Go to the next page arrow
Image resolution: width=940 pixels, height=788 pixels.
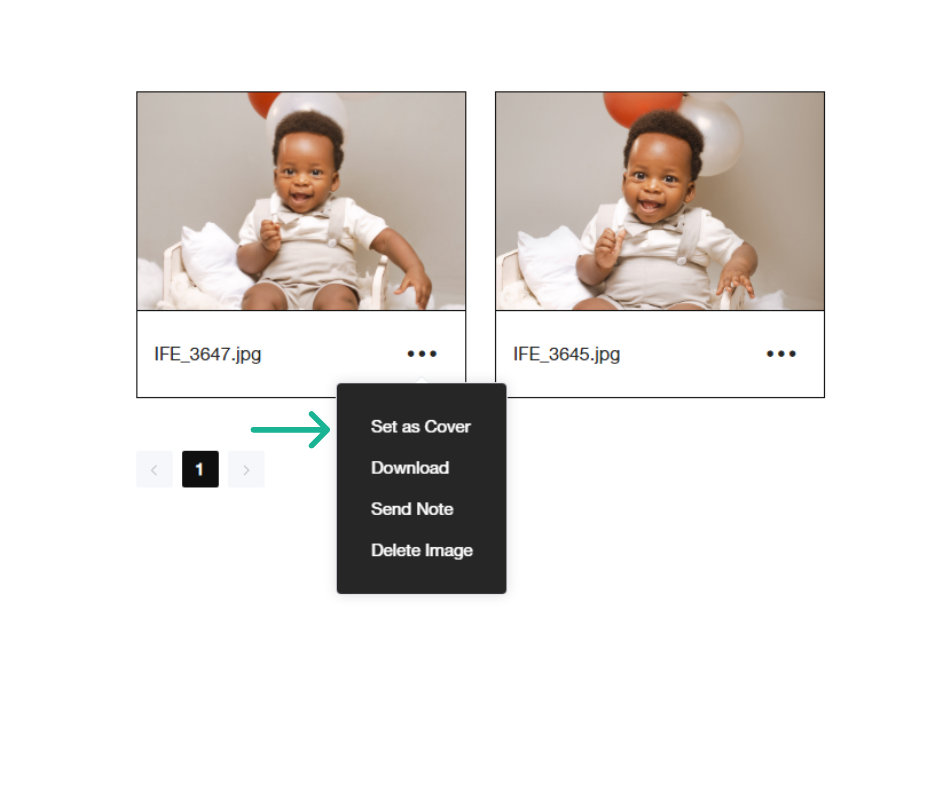click(x=246, y=470)
